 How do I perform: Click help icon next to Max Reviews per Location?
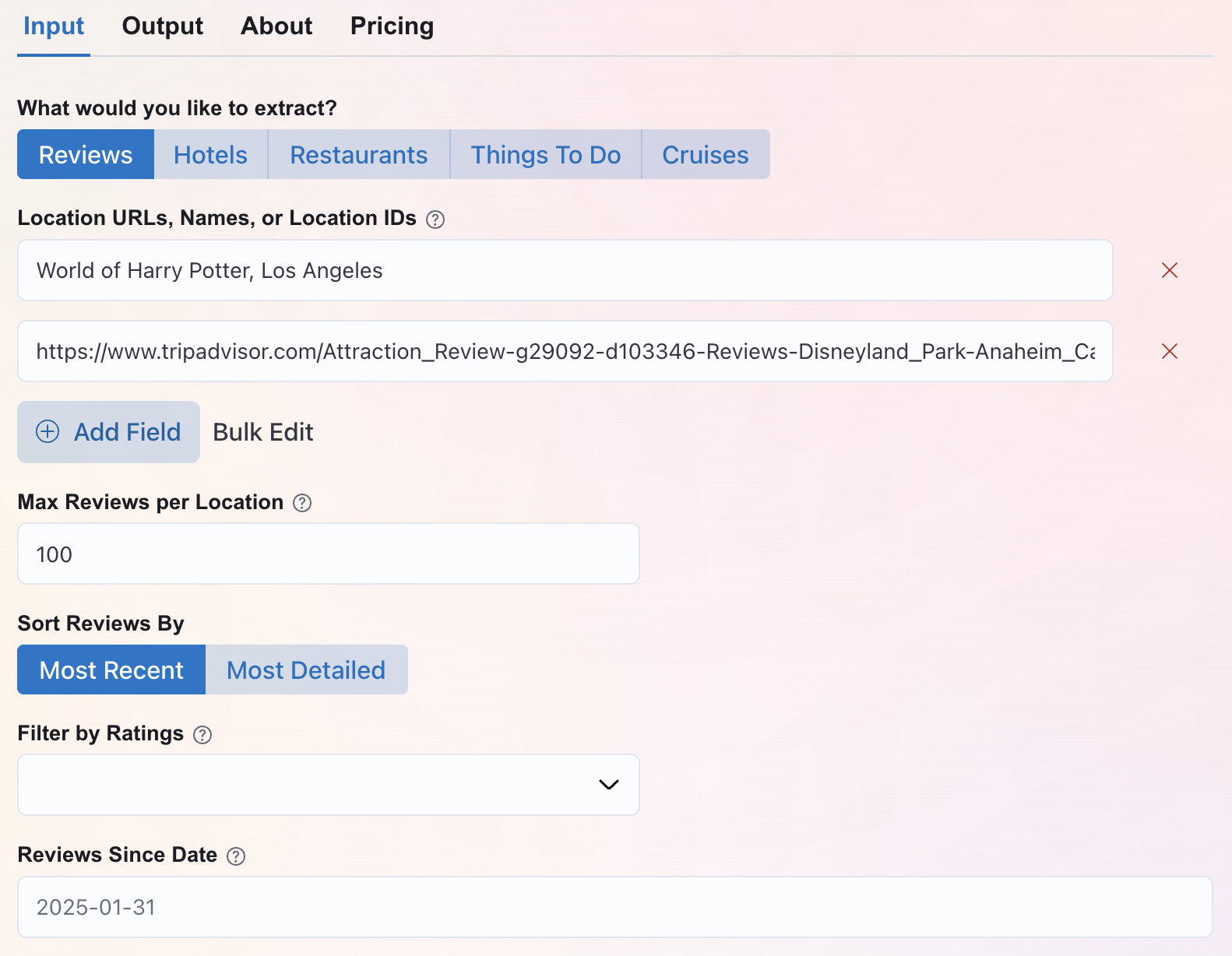(302, 503)
